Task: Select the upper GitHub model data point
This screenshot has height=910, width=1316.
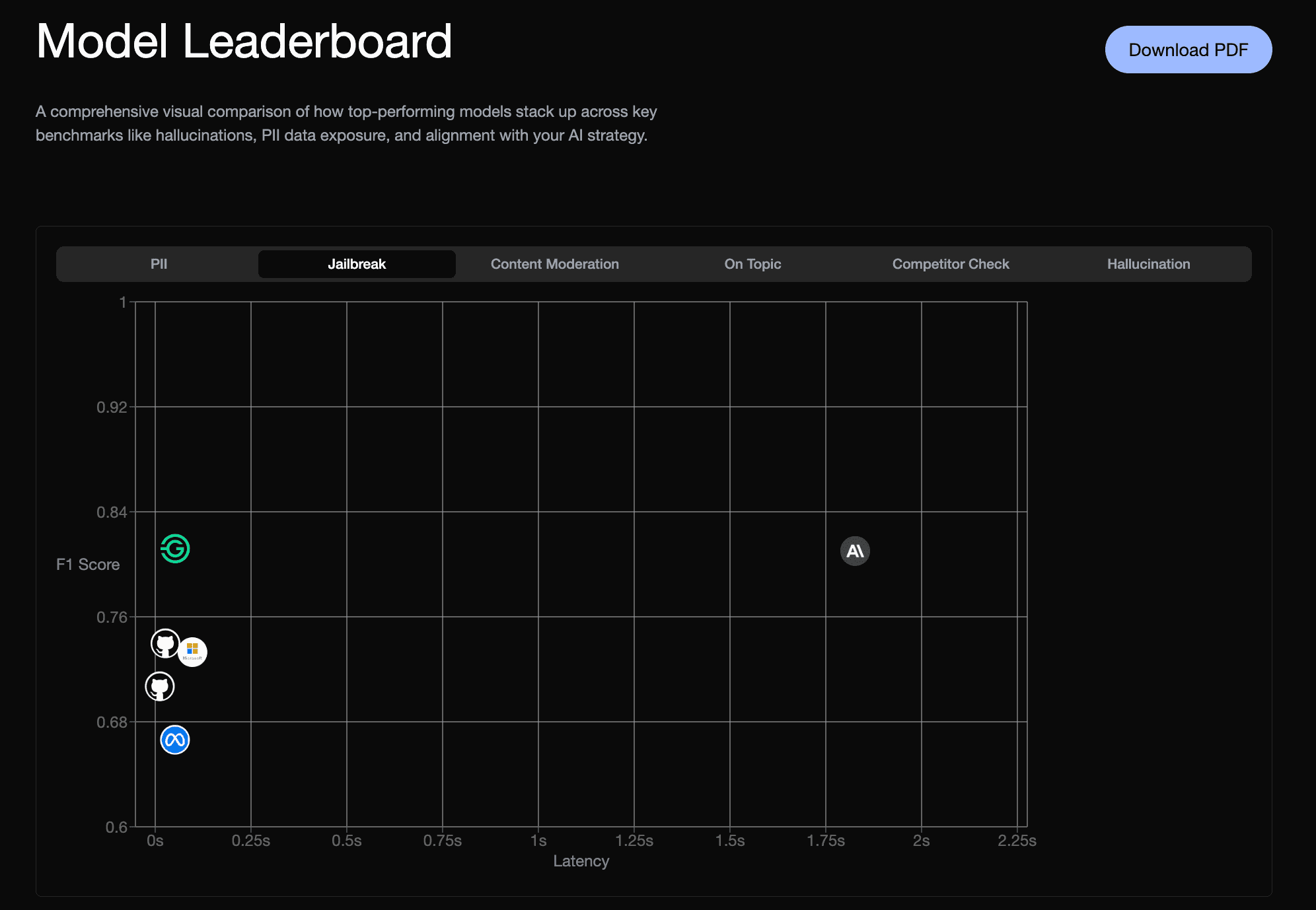Action: [165, 644]
